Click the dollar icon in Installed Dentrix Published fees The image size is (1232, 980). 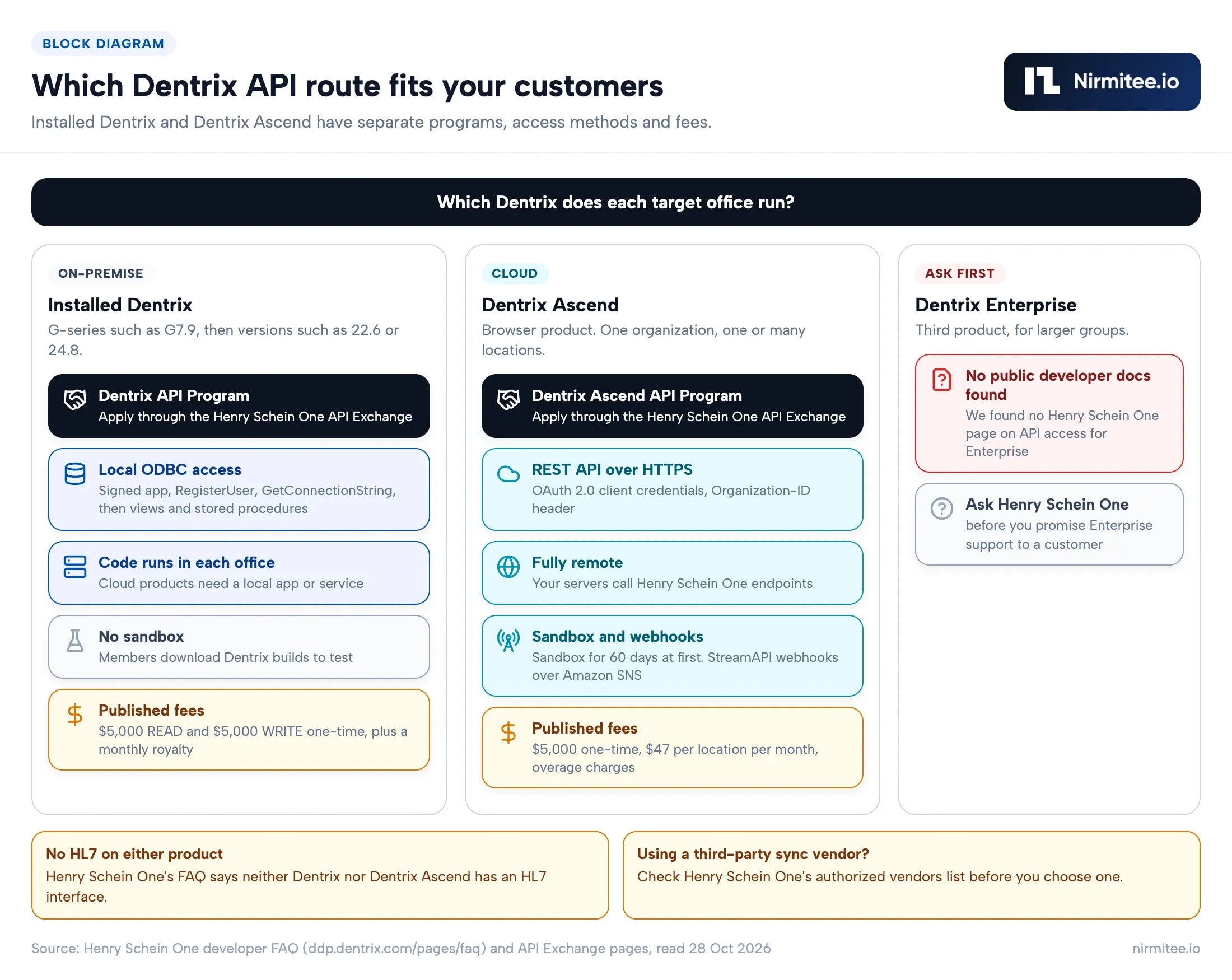(x=75, y=715)
